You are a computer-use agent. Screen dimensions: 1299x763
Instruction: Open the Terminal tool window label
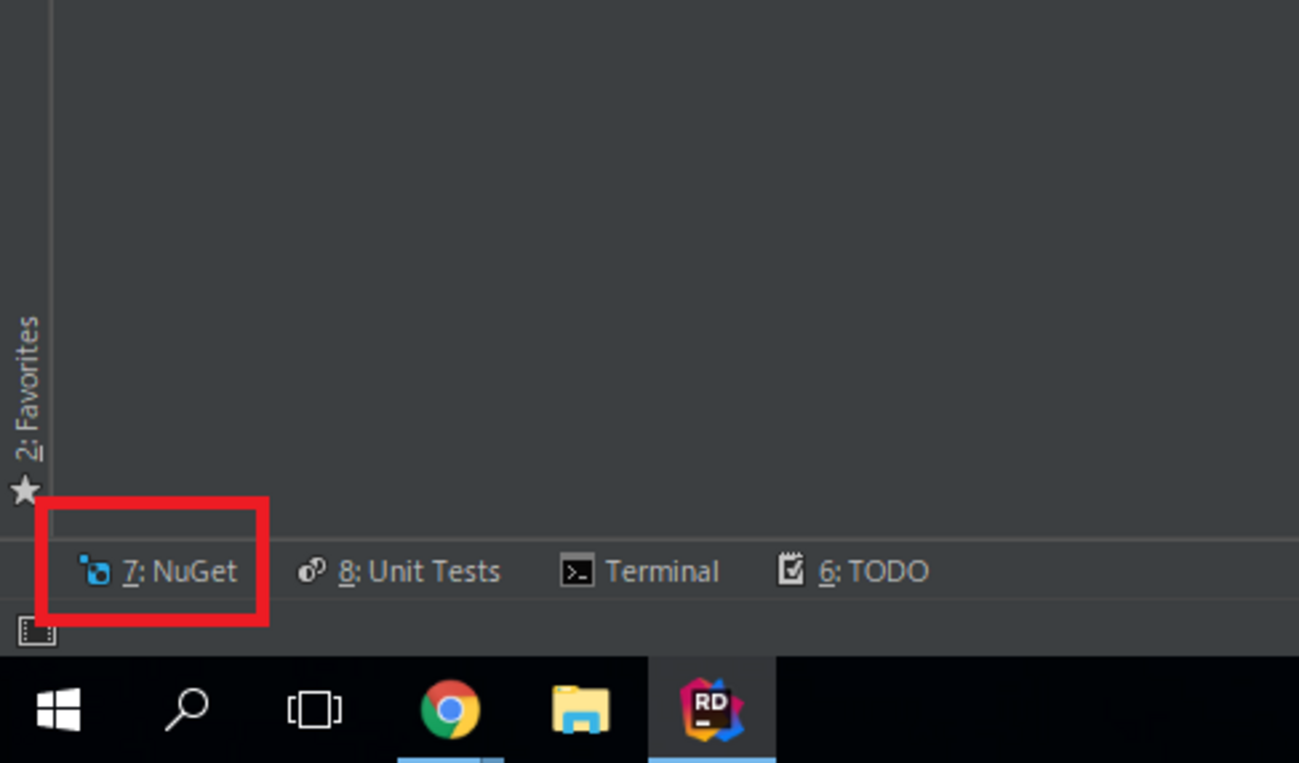[662, 572]
